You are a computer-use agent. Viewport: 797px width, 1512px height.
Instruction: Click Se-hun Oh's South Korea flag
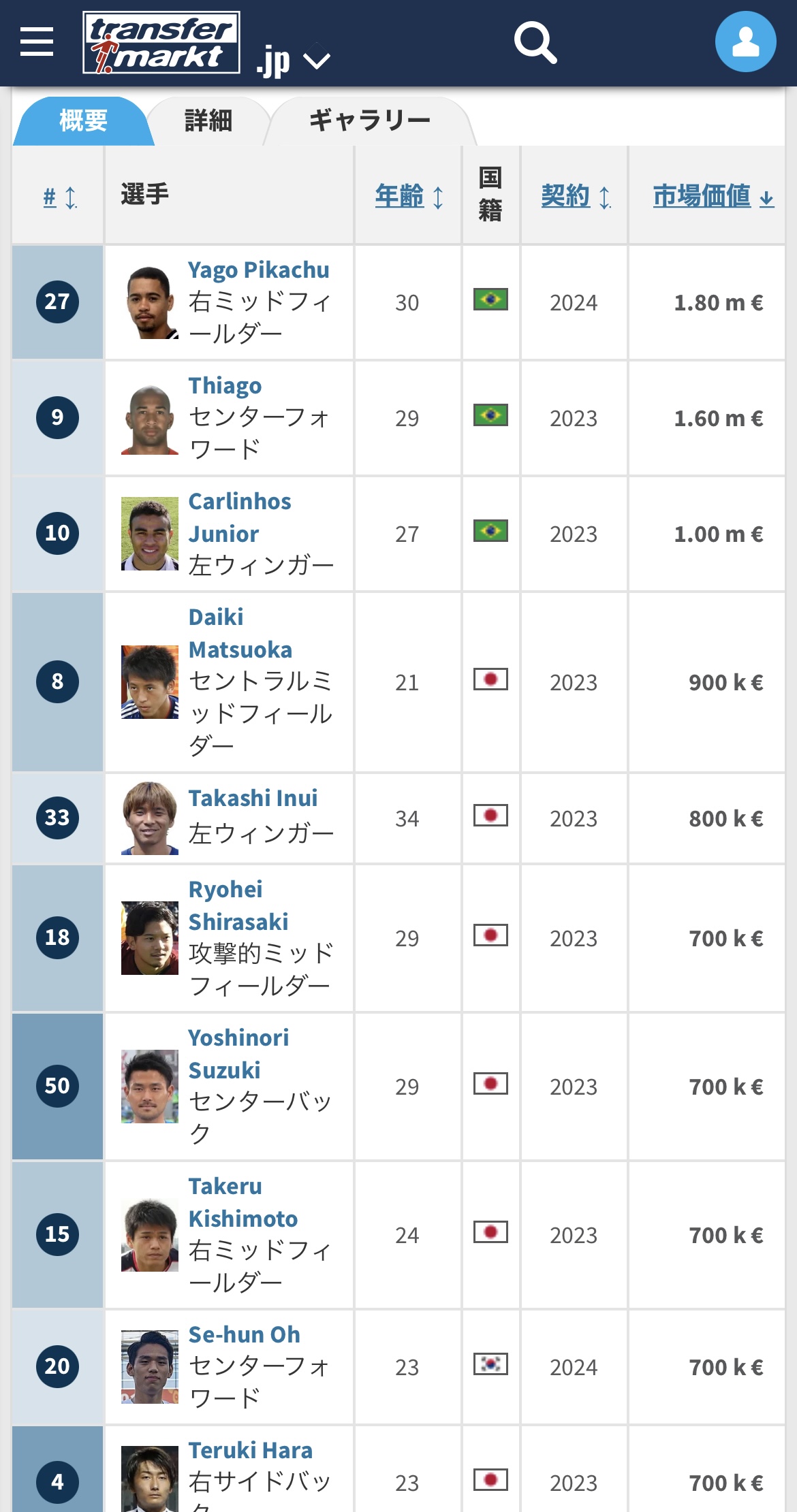coord(490,1364)
